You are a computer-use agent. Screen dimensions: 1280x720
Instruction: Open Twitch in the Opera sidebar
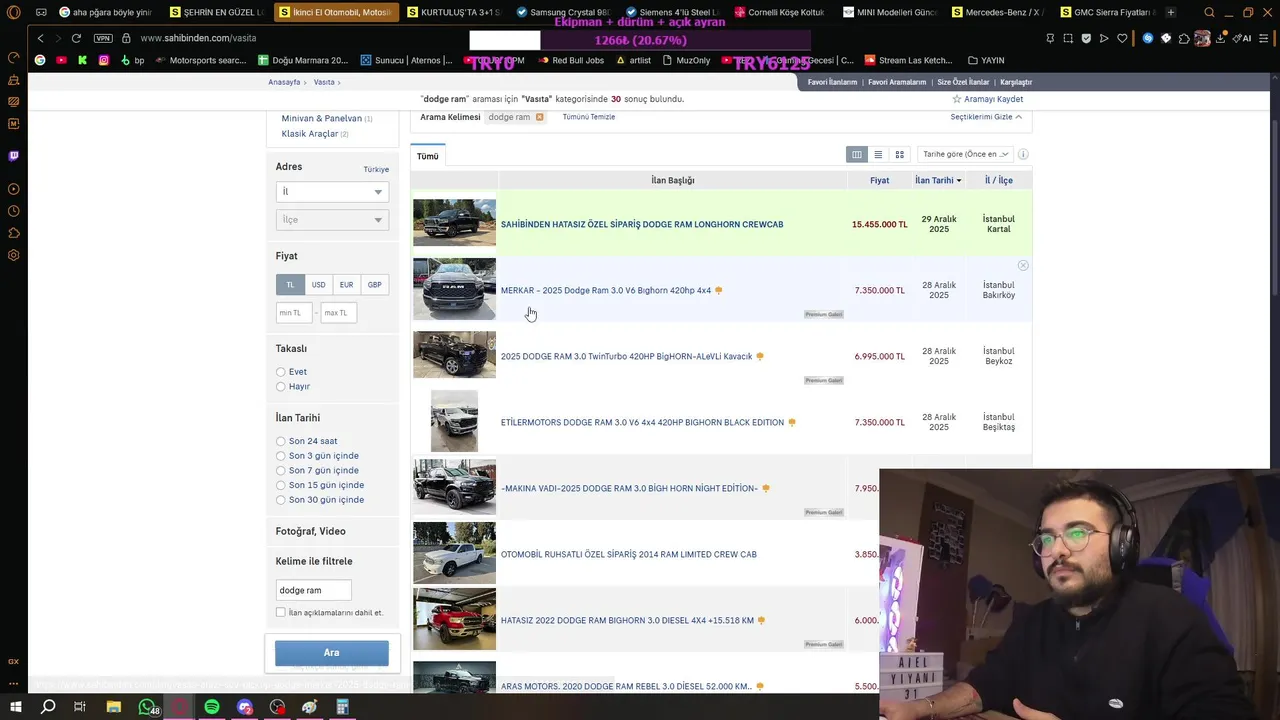coord(13,156)
